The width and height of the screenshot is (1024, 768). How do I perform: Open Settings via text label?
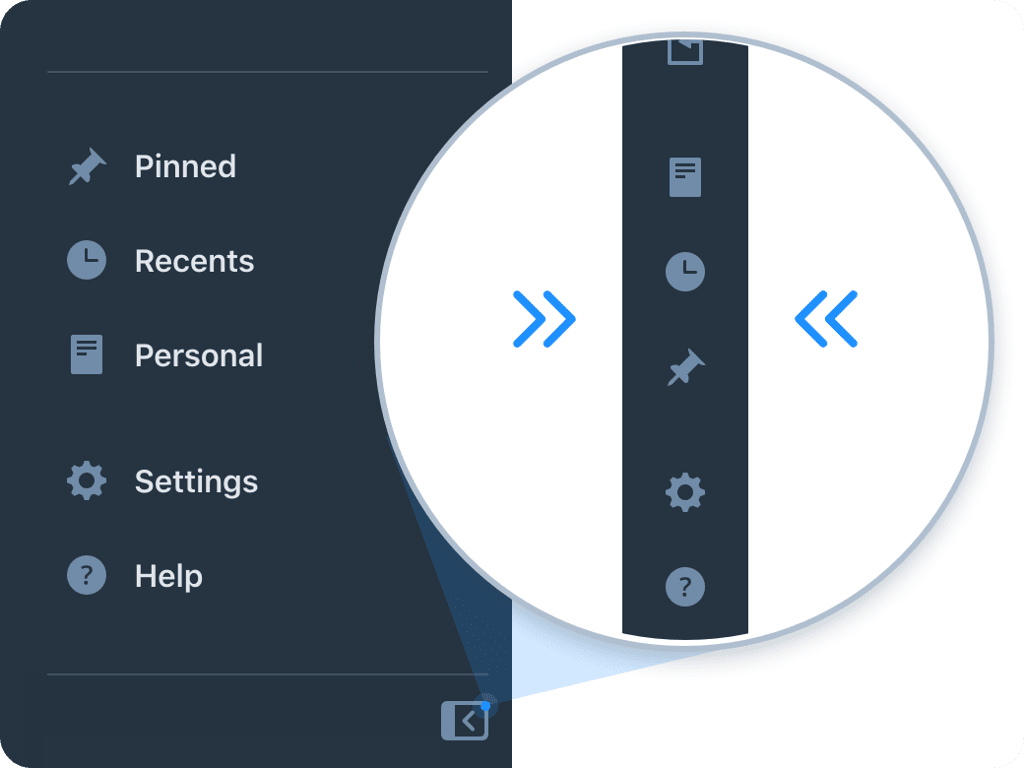coord(197,482)
